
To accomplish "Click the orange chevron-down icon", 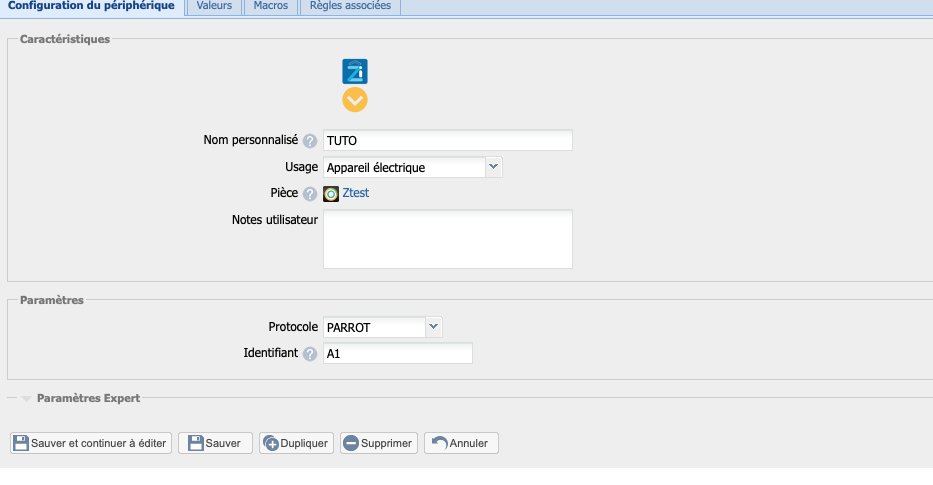I will click(355, 100).
